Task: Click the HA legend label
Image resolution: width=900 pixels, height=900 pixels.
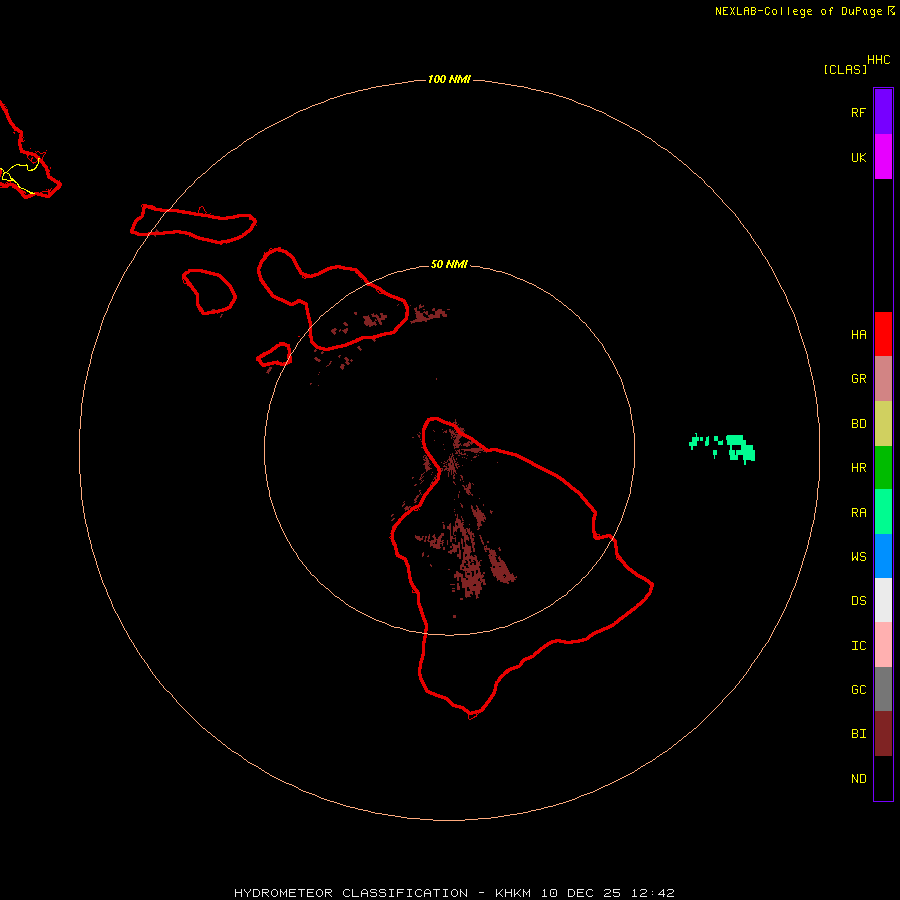Action: pos(858,335)
